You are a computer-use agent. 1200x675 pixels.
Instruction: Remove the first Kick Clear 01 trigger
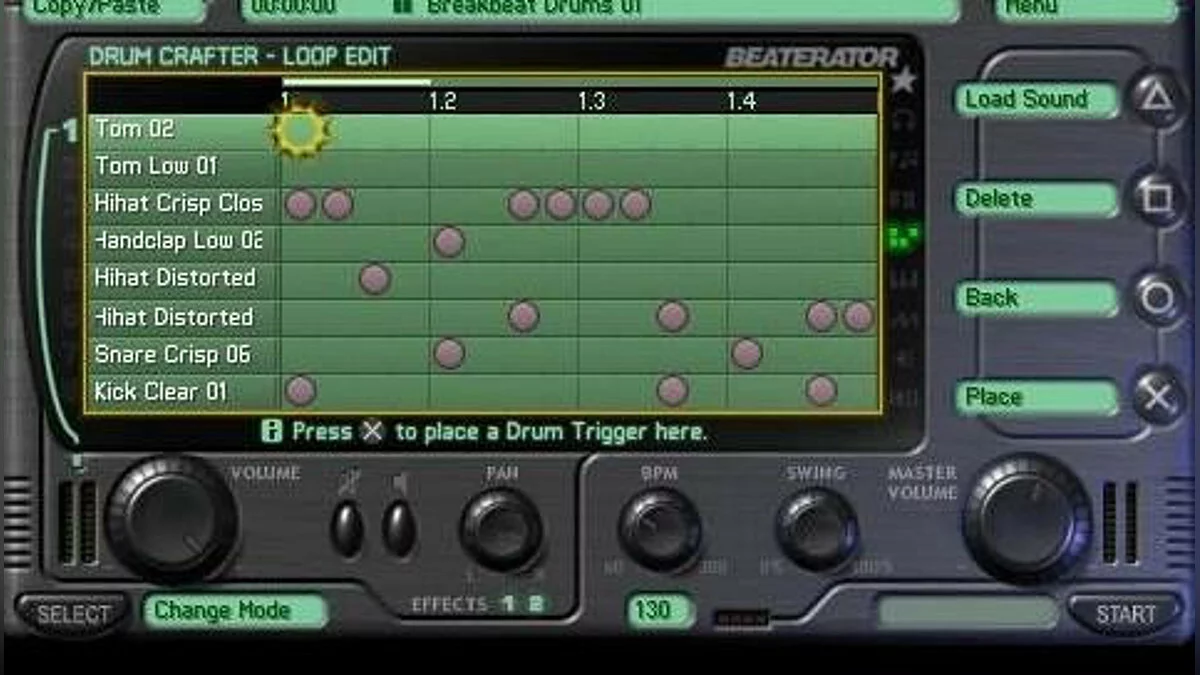click(x=300, y=391)
